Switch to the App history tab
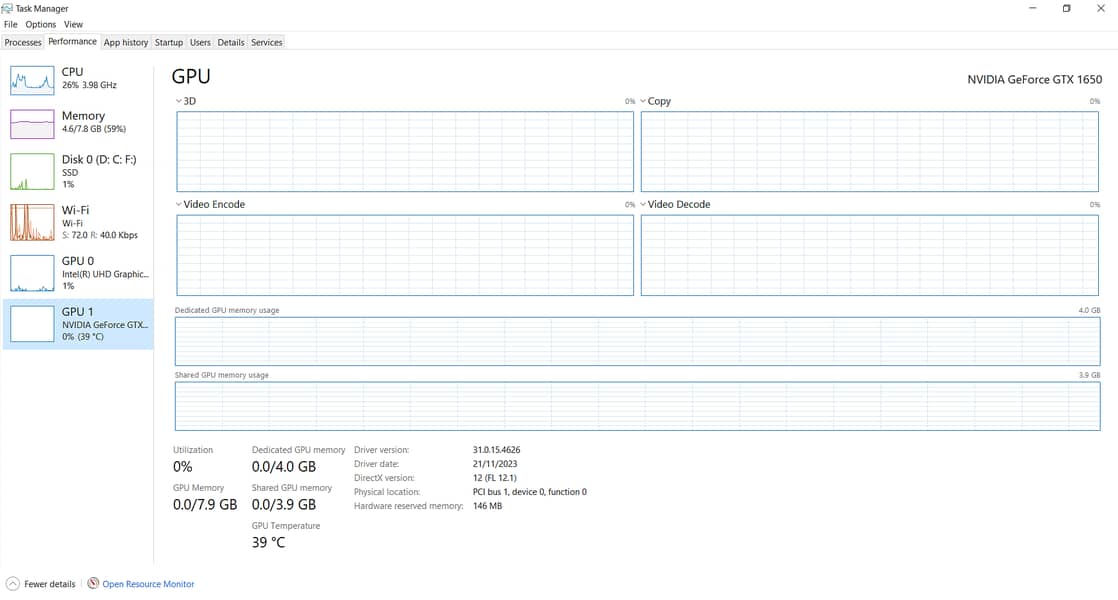1118x600 pixels. pyautogui.click(x=126, y=42)
